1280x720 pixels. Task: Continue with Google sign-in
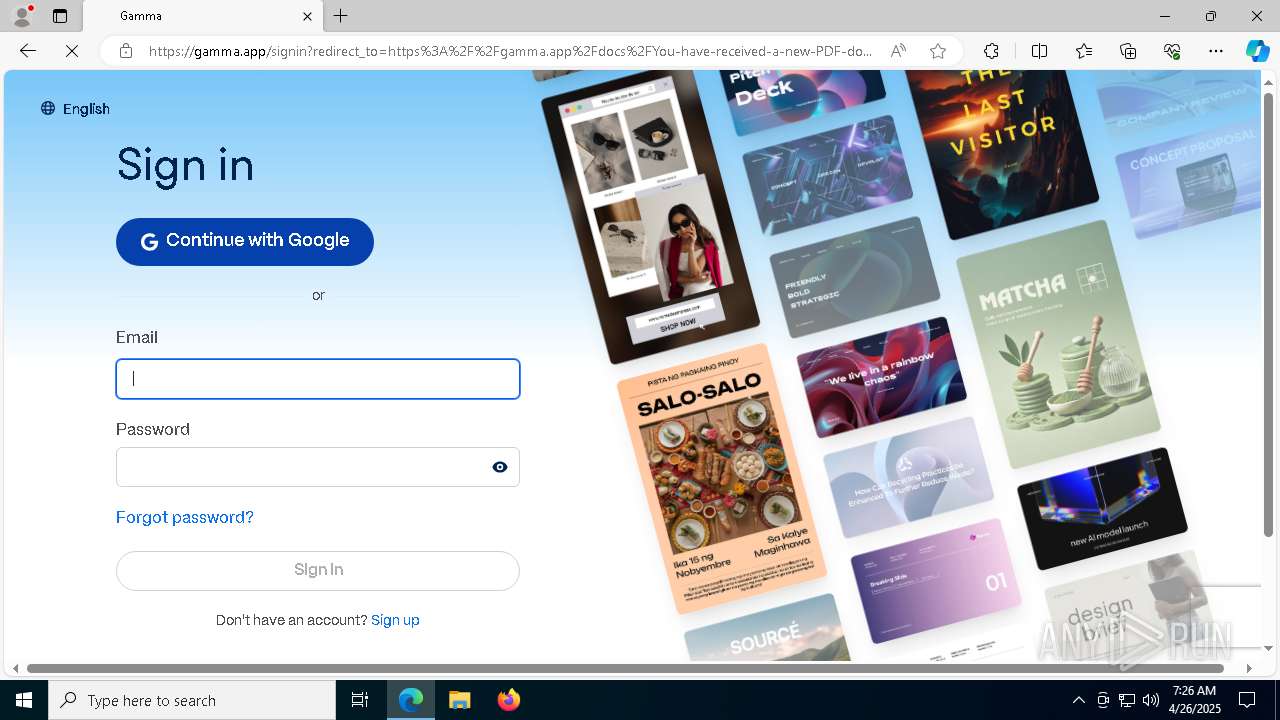coord(245,241)
